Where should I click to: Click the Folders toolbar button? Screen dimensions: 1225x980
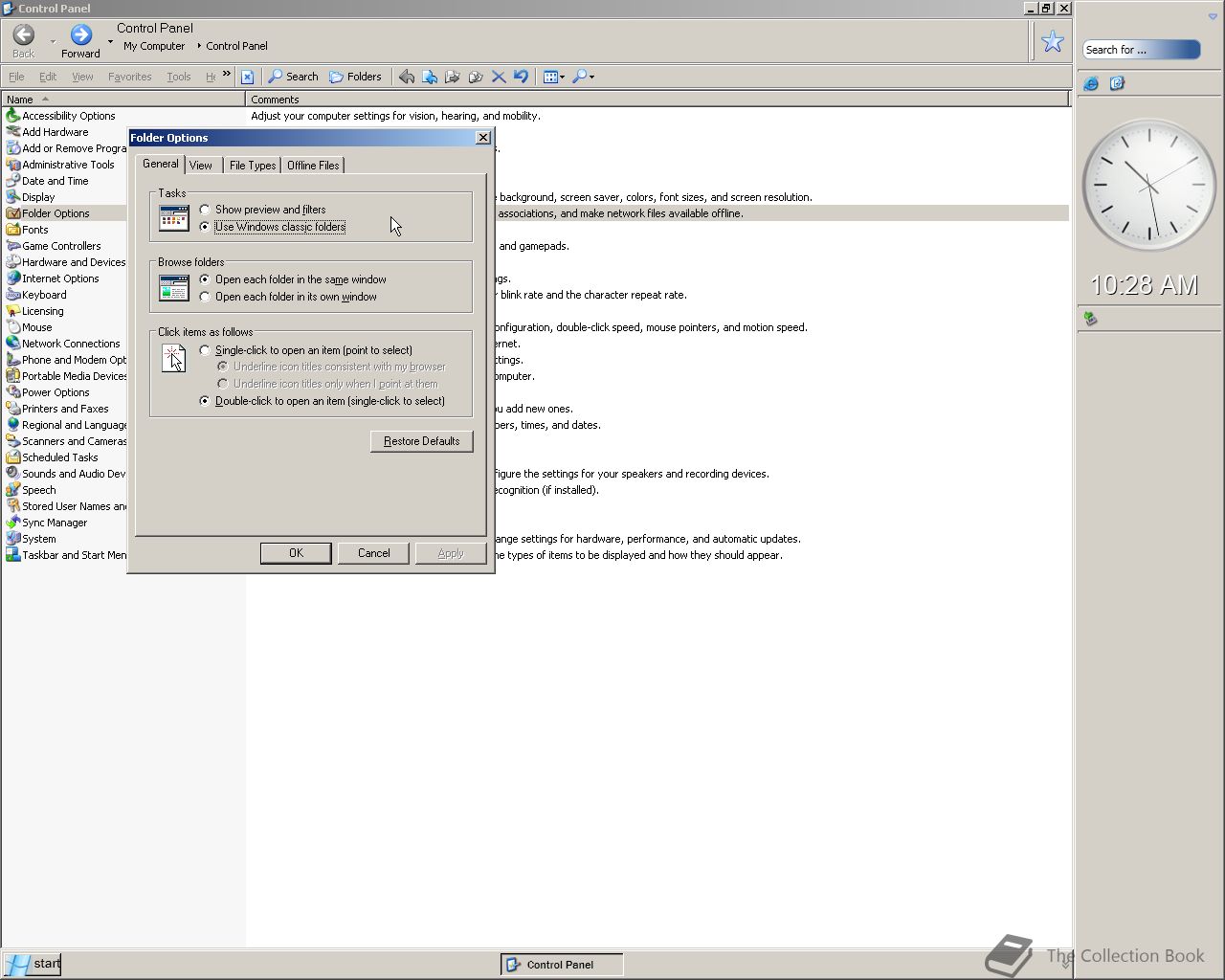click(x=355, y=77)
